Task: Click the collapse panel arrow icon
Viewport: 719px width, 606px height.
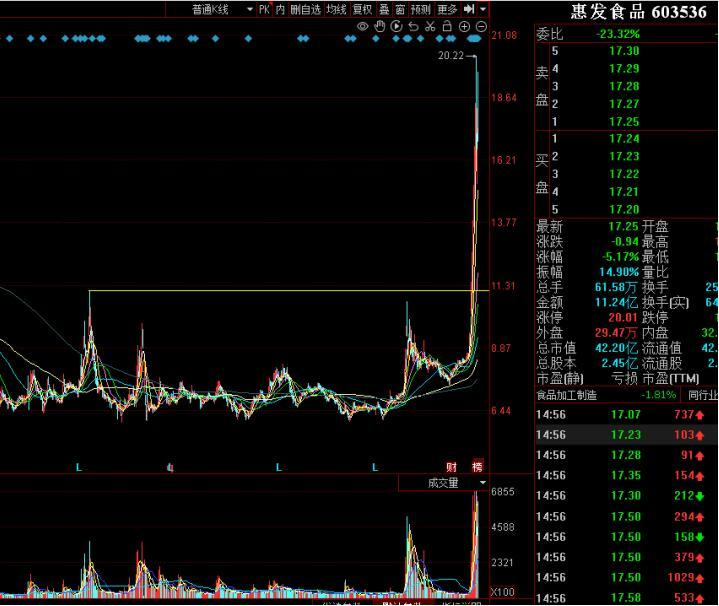Action: (x=468, y=9)
